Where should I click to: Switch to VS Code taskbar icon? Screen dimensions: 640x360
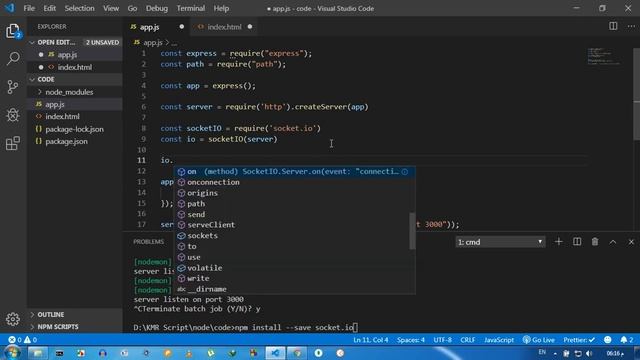(276, 353)
